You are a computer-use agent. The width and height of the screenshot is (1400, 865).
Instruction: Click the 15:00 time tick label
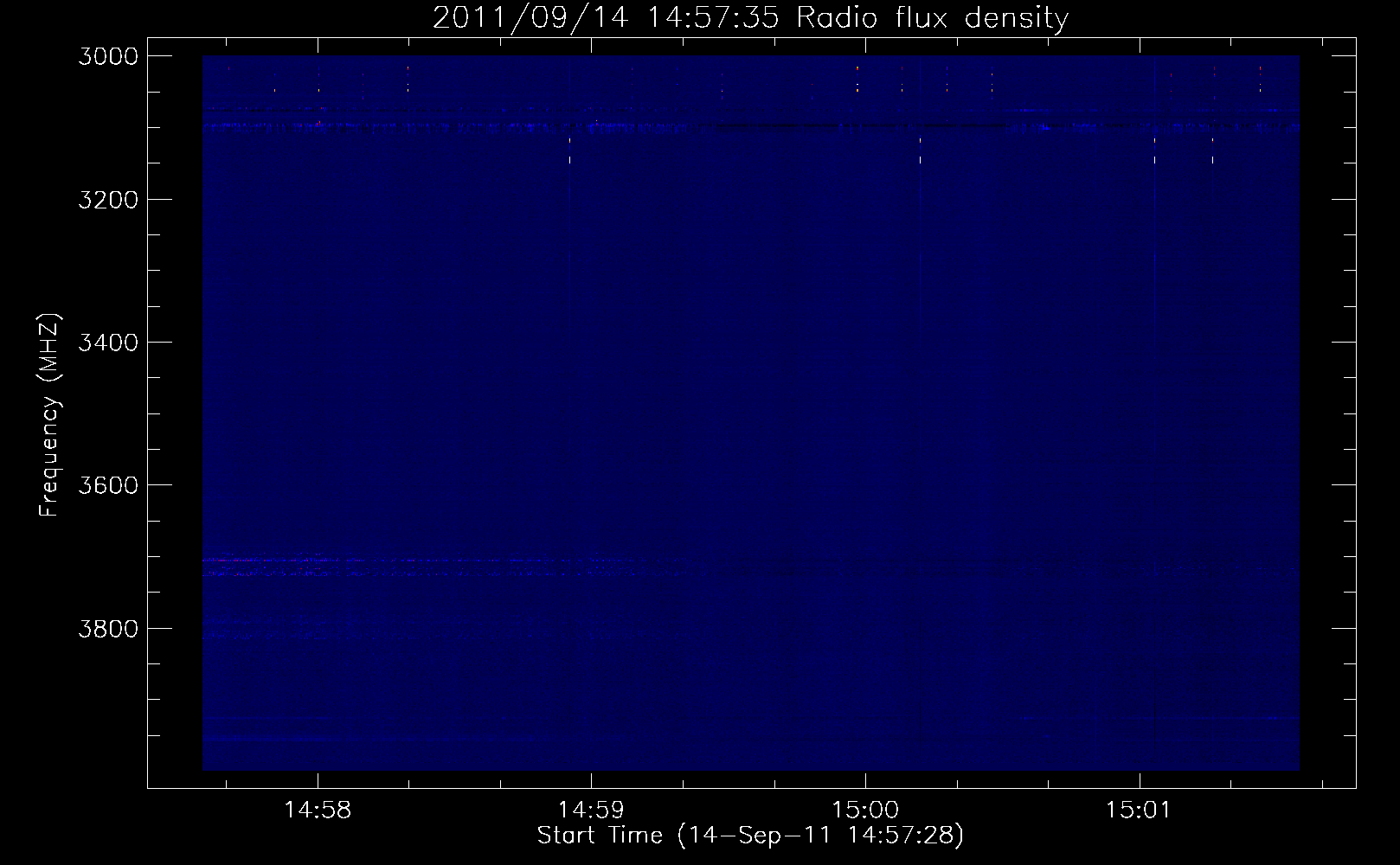coord(865,811)
